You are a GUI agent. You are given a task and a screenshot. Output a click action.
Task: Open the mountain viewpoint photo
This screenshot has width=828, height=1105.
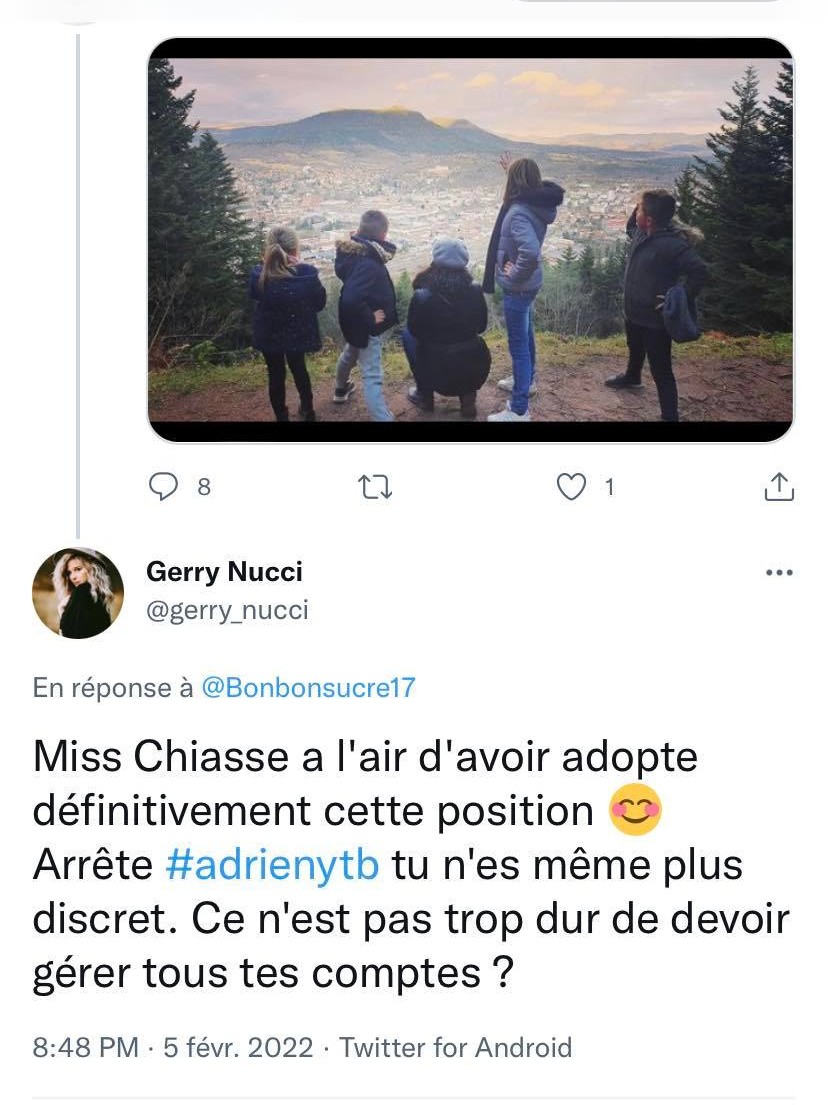coord(470,240)
